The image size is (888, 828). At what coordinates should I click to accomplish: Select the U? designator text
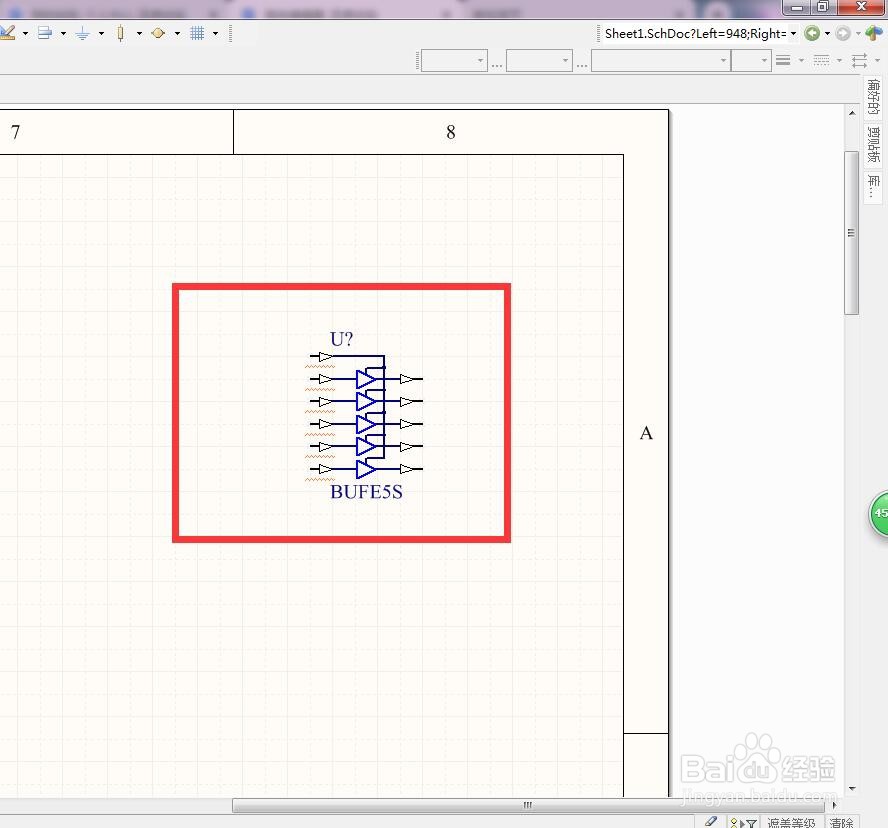click(341, 339)
